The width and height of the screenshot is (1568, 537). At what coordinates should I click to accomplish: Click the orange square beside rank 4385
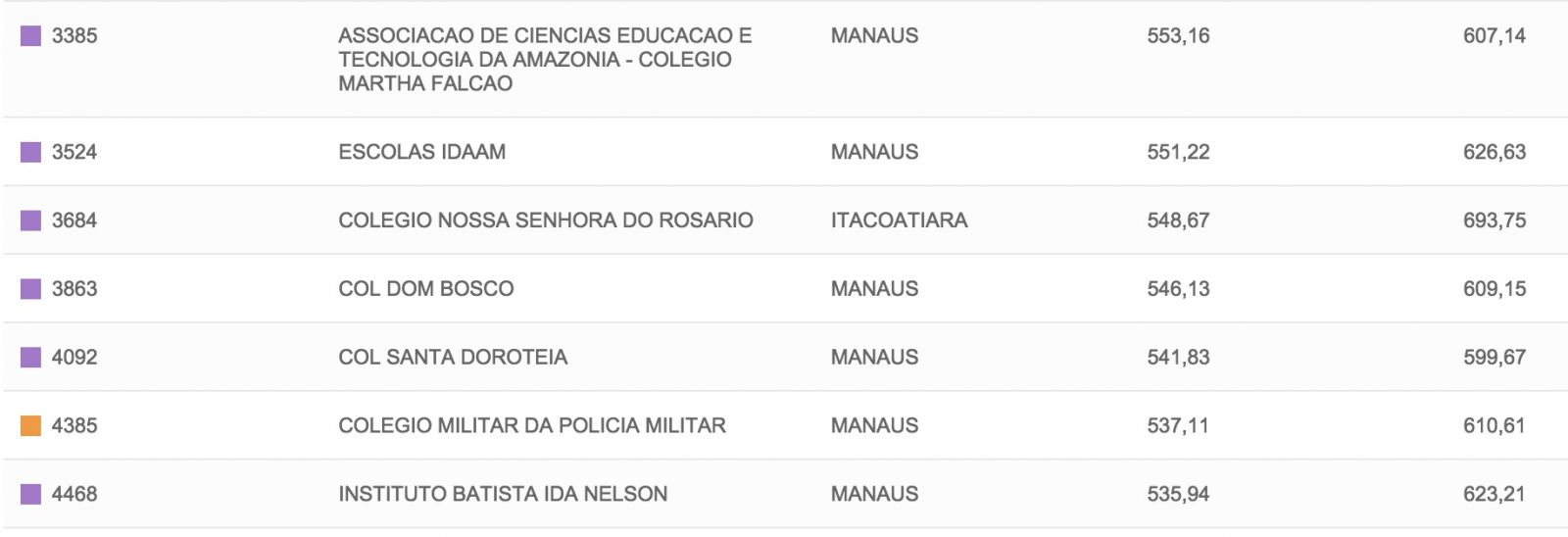[x=31, y=426]
